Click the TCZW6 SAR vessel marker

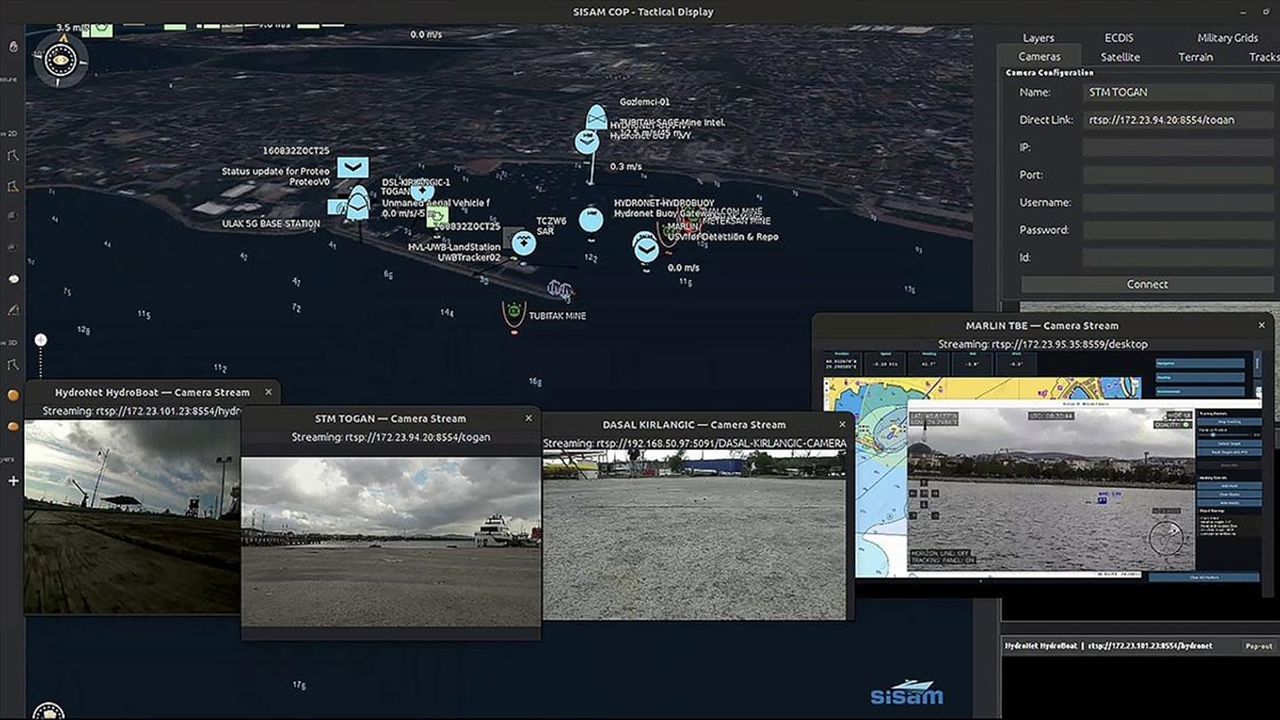tap(523, 242)
